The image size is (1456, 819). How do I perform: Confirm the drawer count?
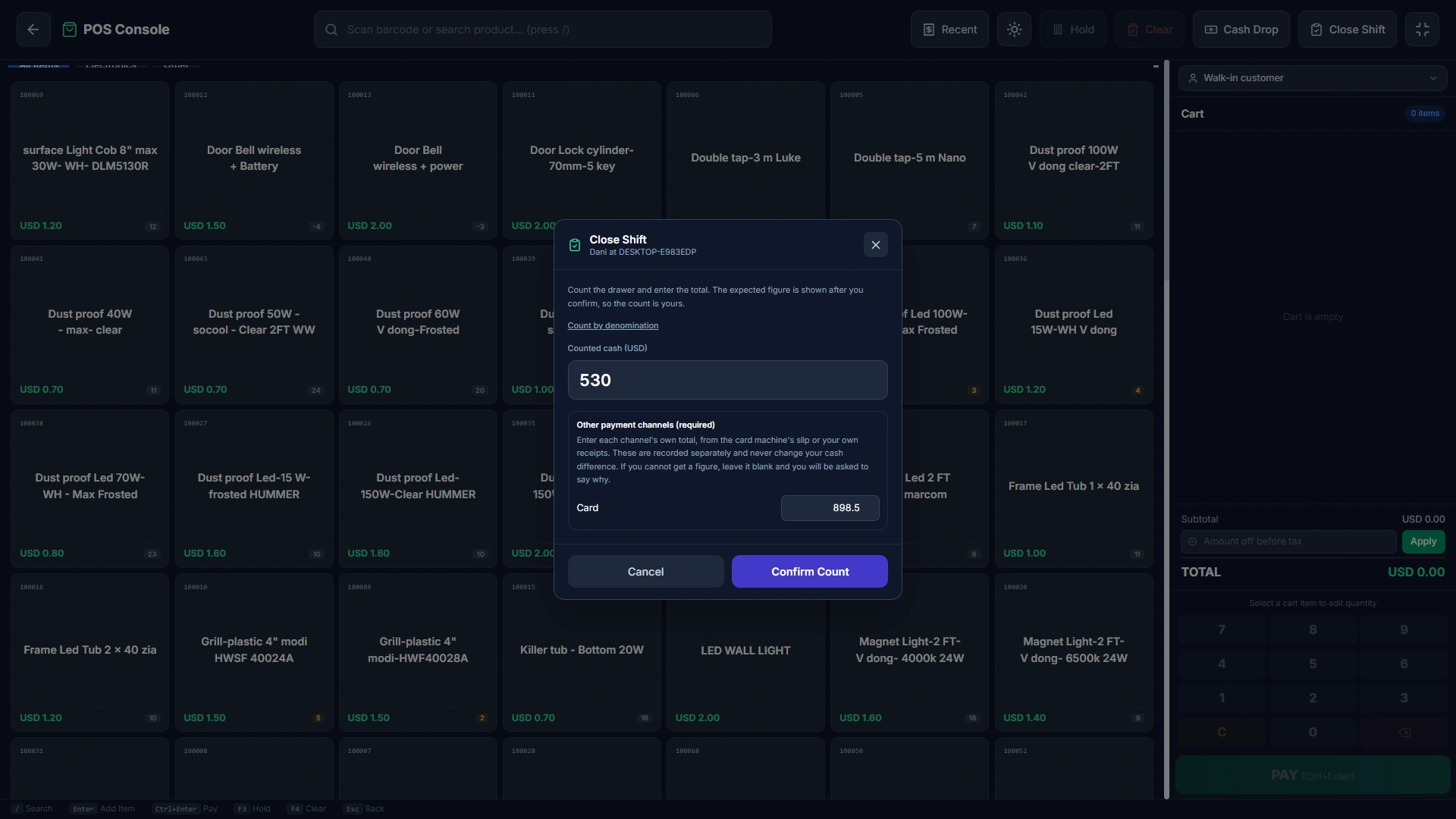809,572
